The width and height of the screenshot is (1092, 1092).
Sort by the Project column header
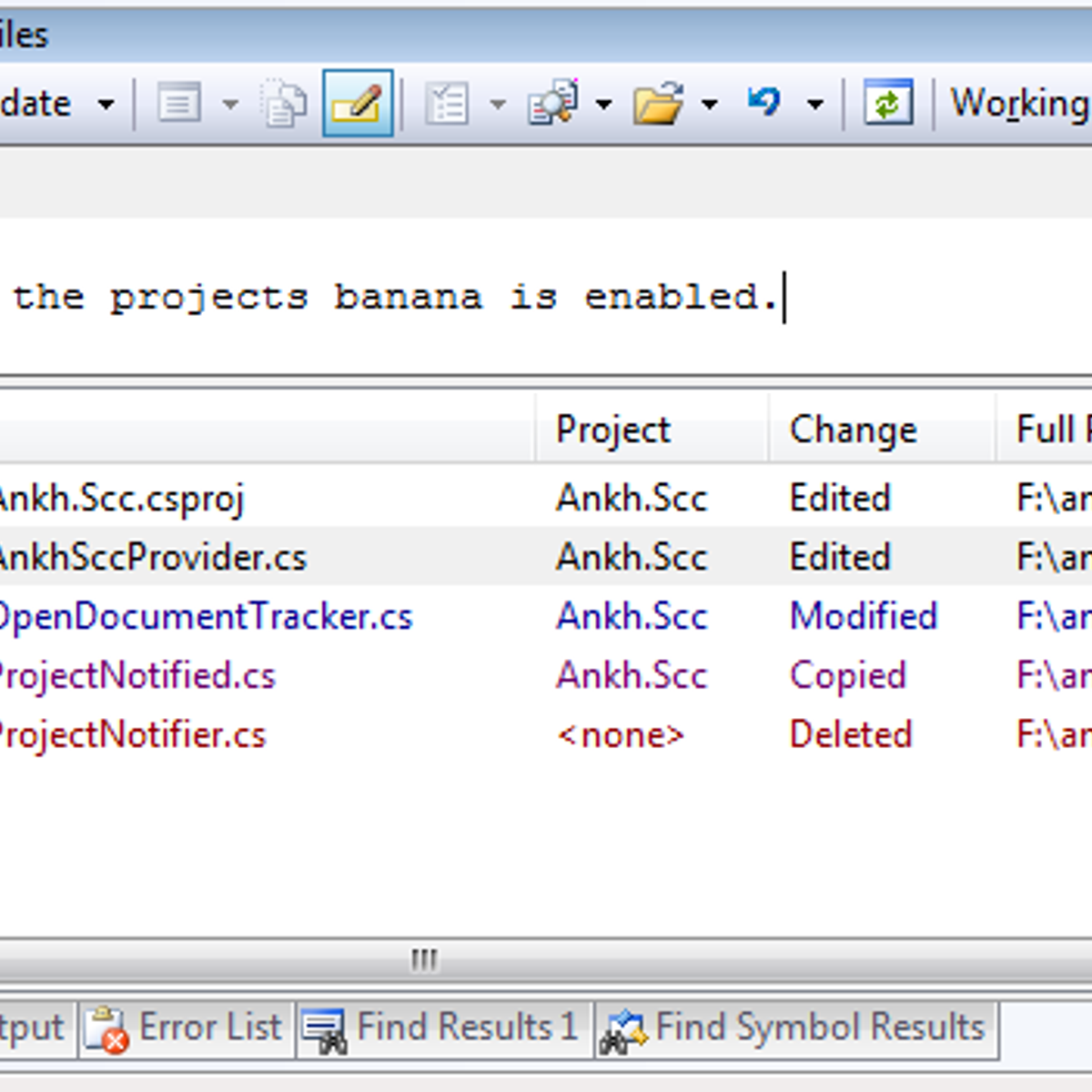[x=612, y=430]
